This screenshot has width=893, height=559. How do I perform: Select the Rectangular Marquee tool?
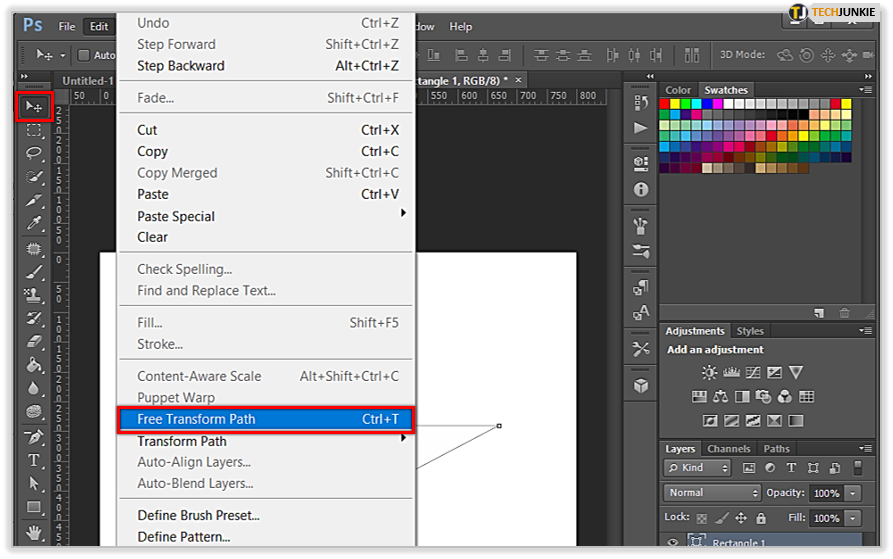[x=34, y=130]
